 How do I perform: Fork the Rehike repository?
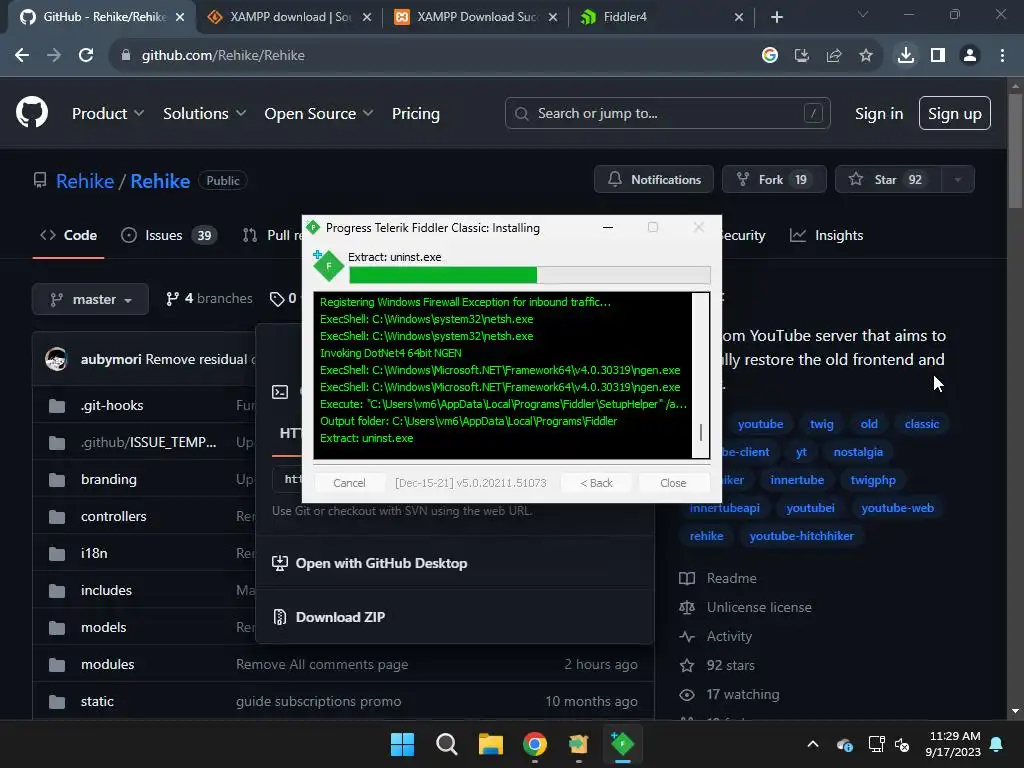click(774, 180)
